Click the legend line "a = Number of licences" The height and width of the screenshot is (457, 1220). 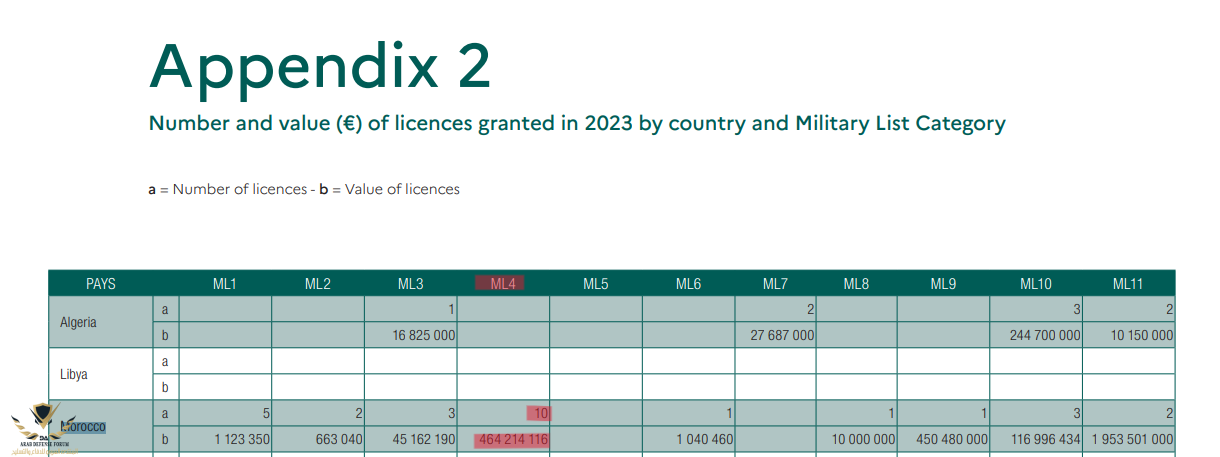tap(228, 189)
